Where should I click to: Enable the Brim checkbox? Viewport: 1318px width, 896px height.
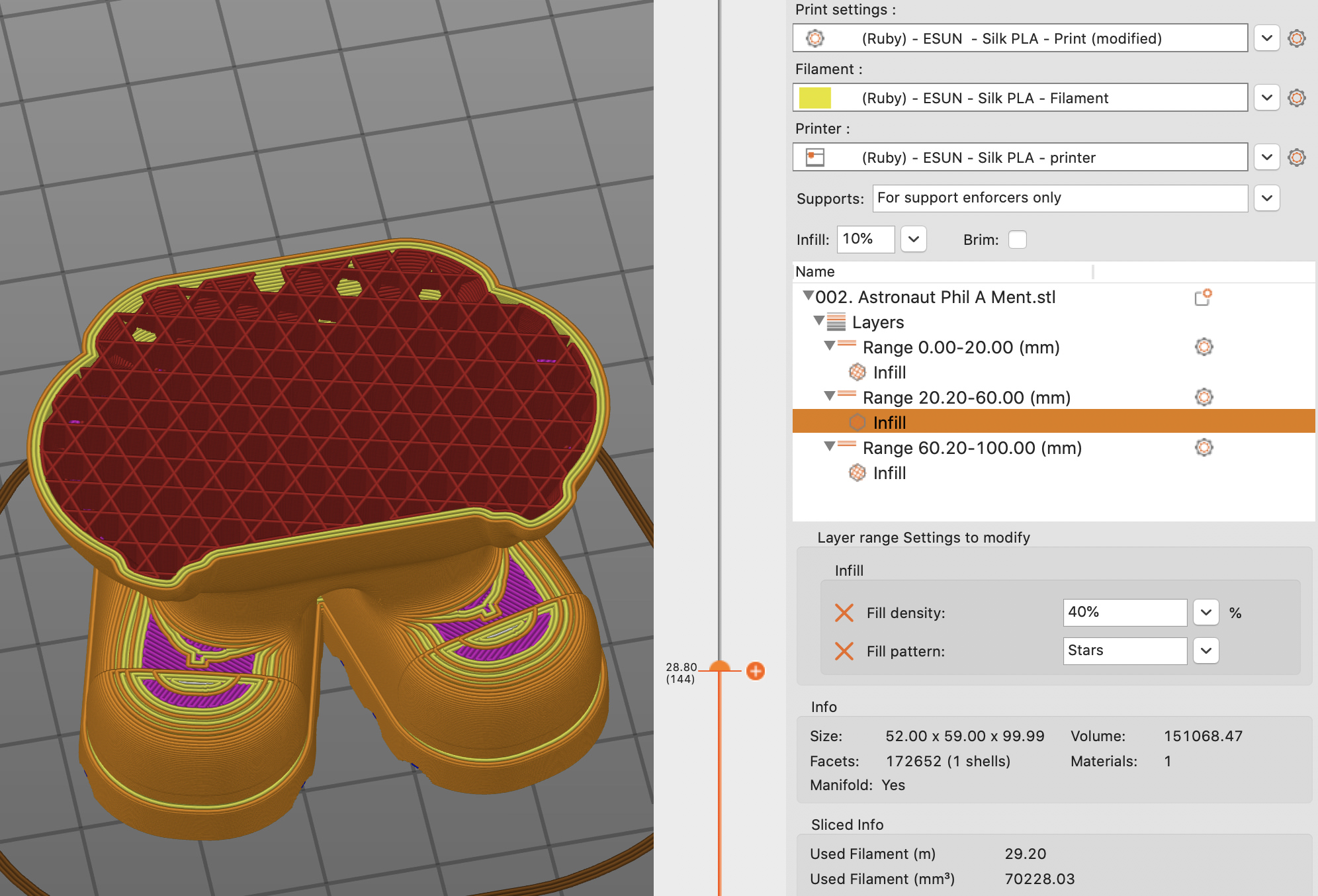point(1017,240)
